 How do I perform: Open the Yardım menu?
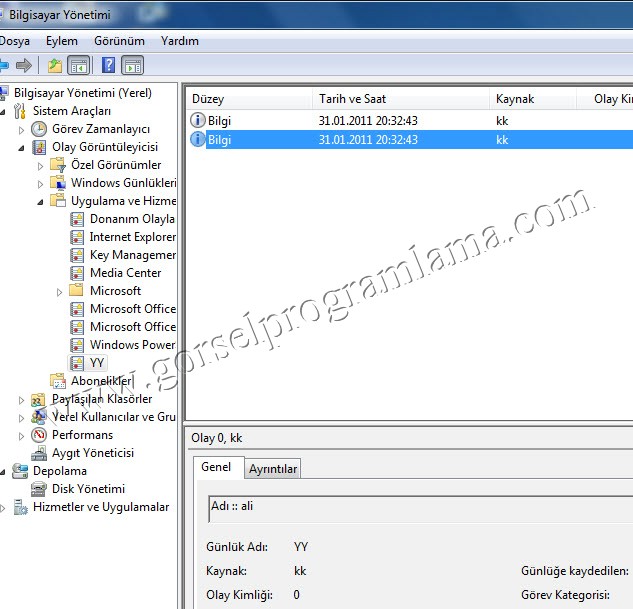[179, 41]
